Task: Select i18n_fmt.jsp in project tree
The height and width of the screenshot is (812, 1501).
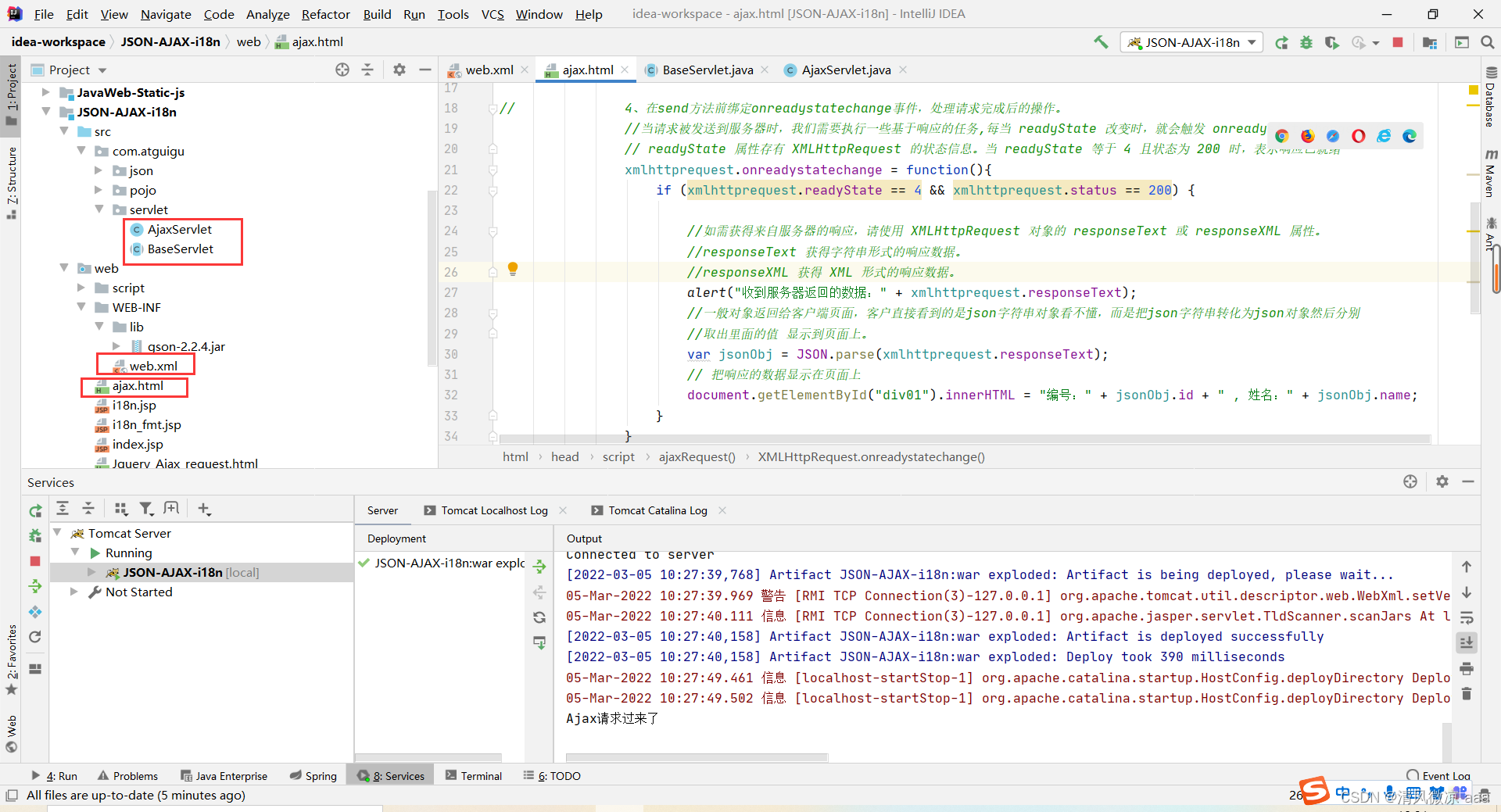Action: (x=146, y=424)
